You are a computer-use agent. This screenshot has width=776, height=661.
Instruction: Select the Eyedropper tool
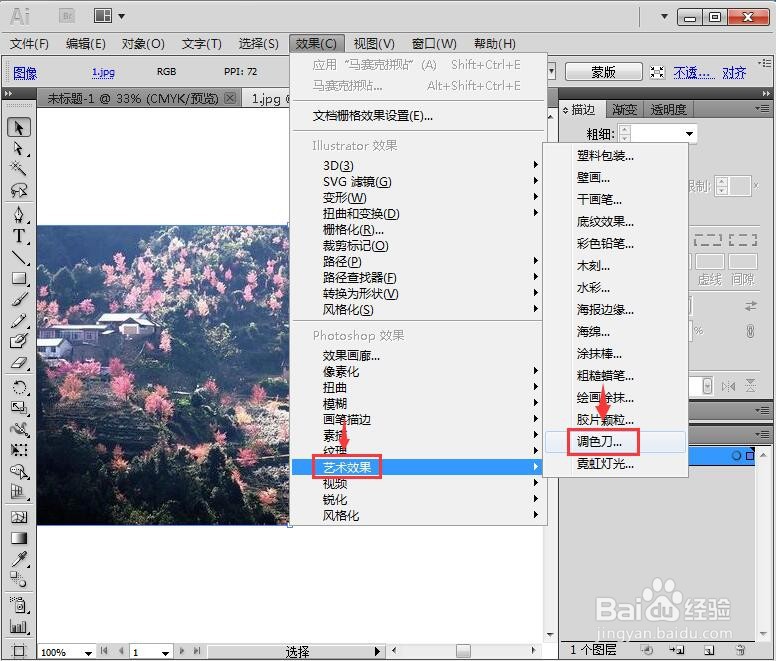pyautogui.click(x=19, y=559)
